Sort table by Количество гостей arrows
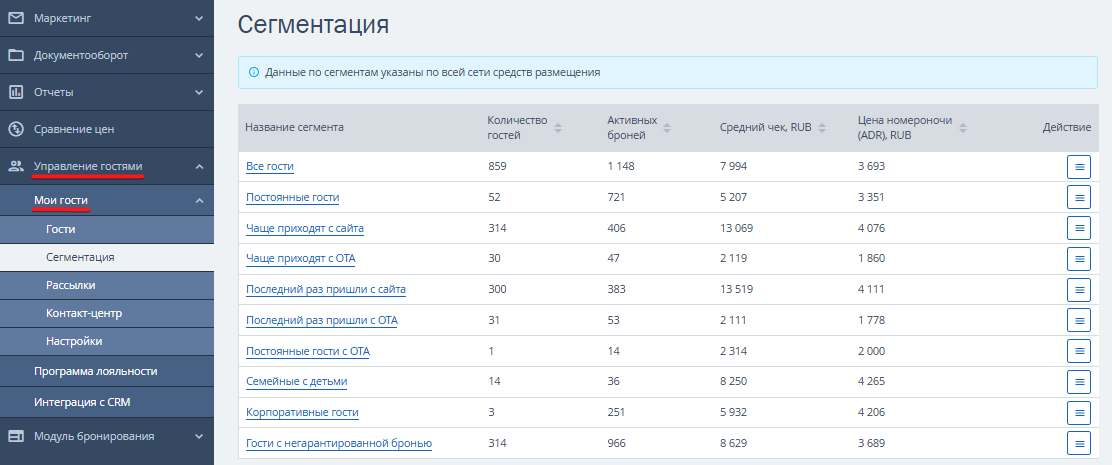Screen dimensions: 1112x465 click(558, 128)
